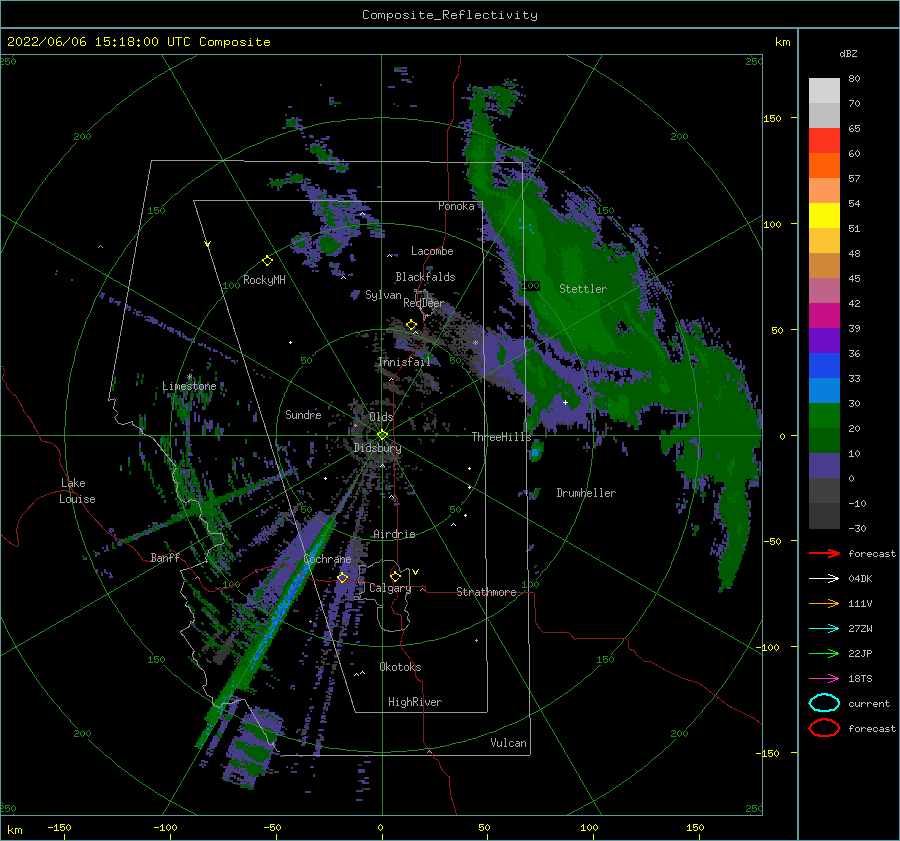Select the magenta 39-42 dBZ swatch

pyautogui.click(x=824, y=316)
